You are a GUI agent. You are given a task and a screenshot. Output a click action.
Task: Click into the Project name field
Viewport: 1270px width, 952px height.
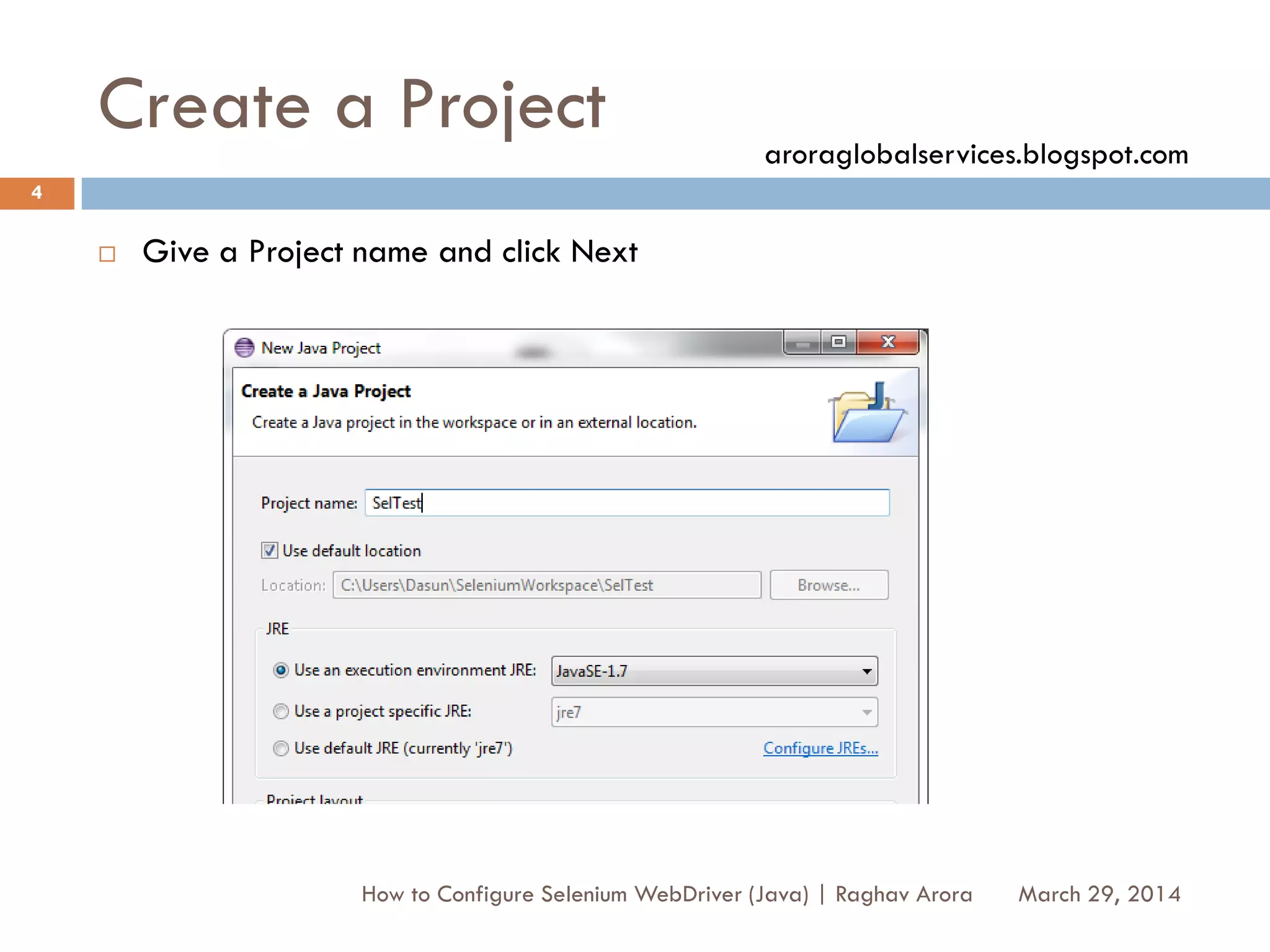point(627,503)
